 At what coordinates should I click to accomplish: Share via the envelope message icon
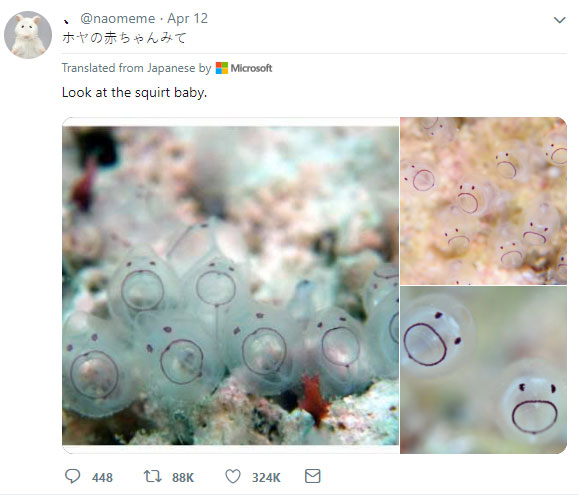click(x=313, y=476)
